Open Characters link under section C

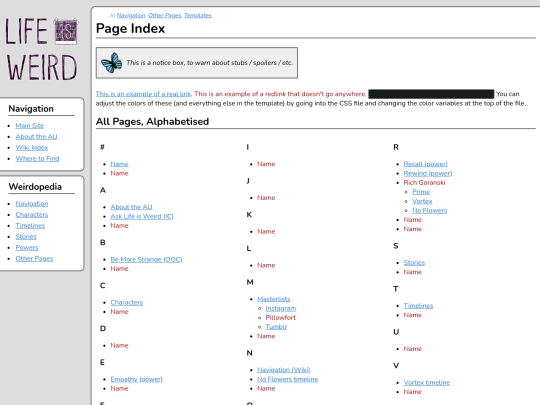[127, 303]
